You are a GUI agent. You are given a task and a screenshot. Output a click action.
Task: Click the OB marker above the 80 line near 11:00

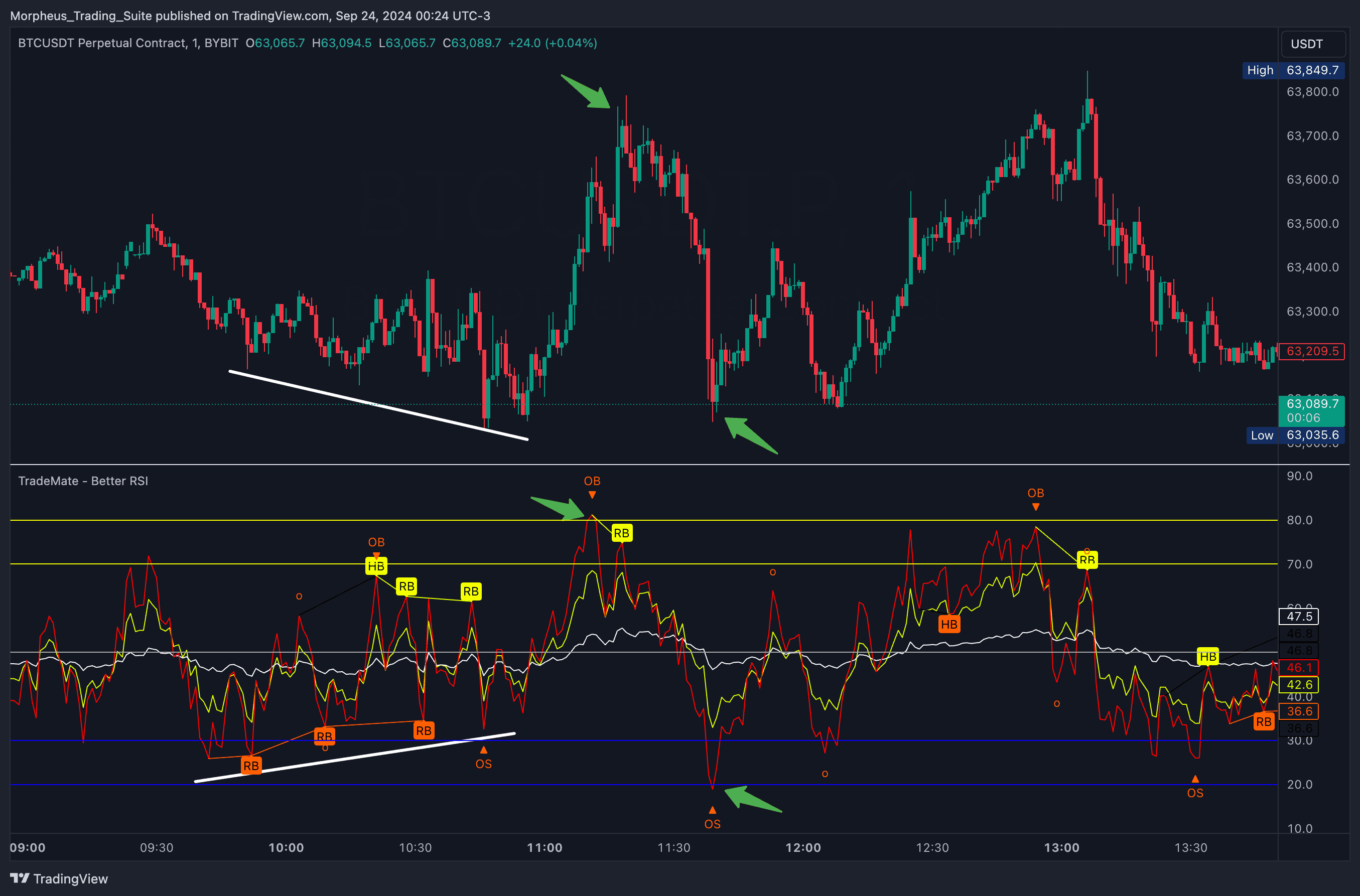pyautogui.click(x=592, y=481)
